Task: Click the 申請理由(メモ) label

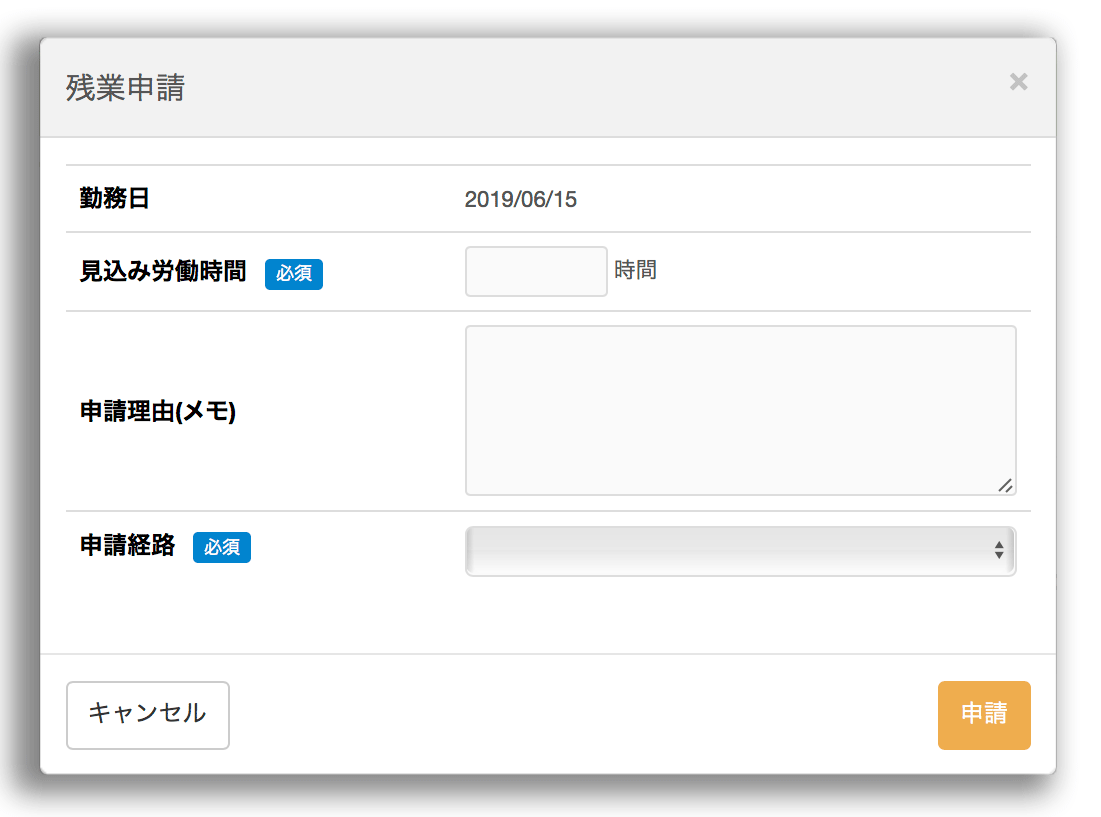Action: 158,411
